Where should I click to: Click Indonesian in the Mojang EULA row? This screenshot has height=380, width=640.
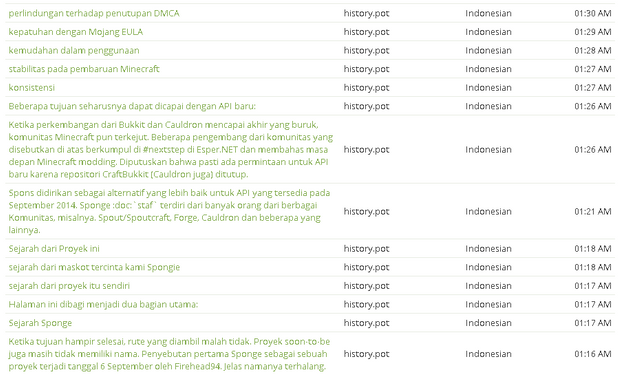(x=488, y=32)
